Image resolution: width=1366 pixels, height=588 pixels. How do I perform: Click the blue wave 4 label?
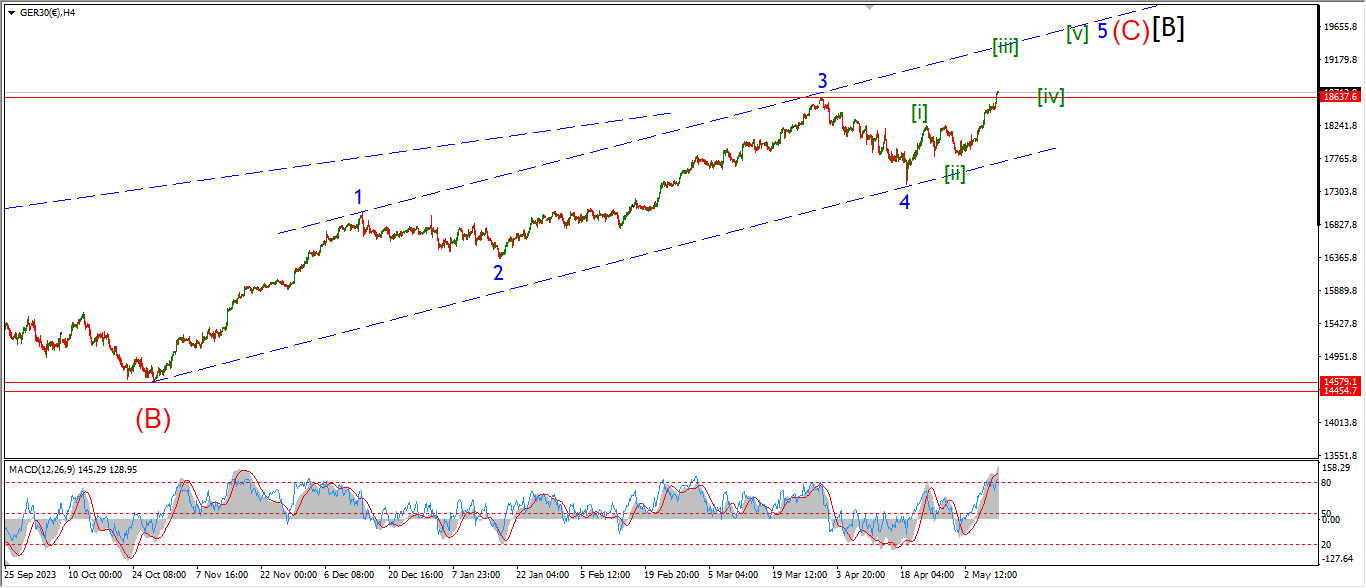coord(904,202)
